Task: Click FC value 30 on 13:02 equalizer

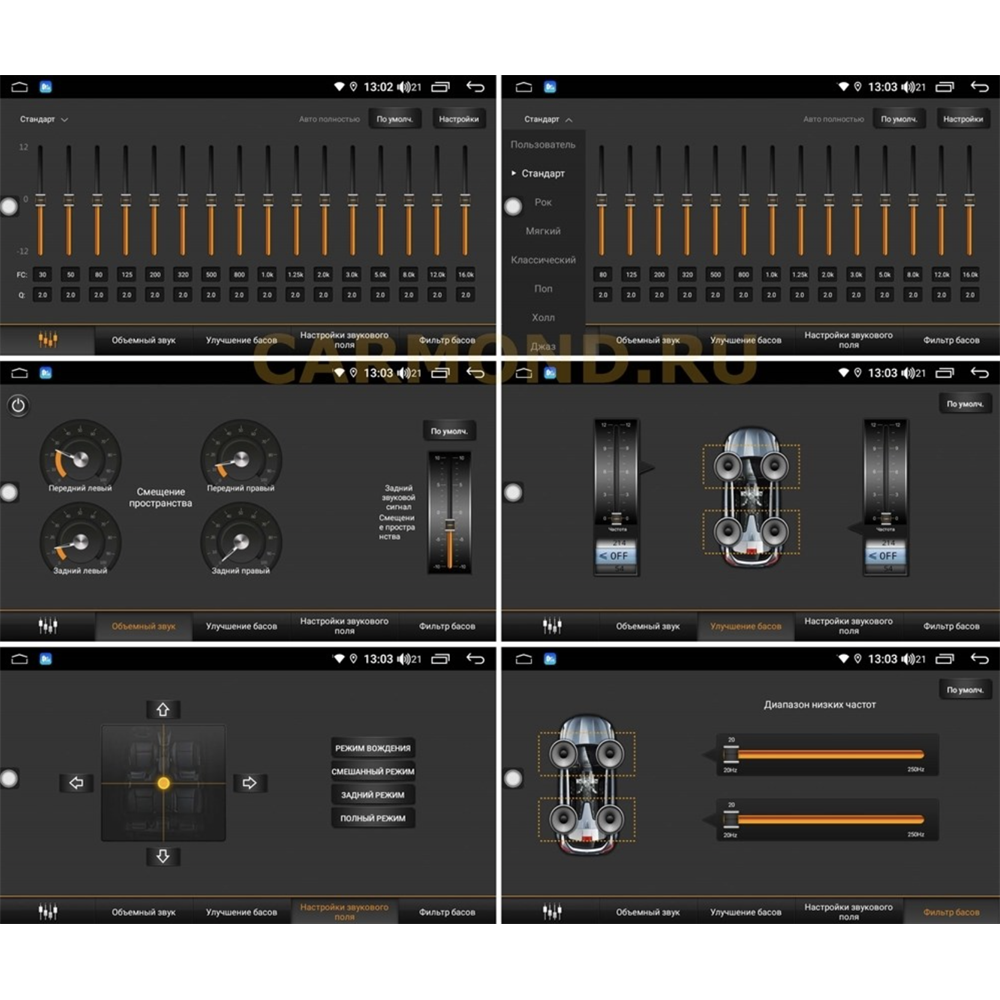Action: 42,275
